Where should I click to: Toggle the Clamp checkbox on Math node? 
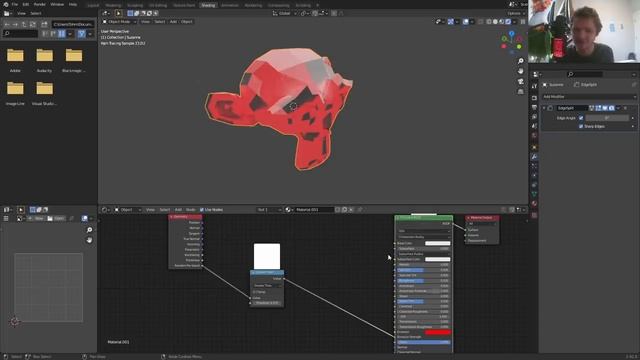click(x=254, y=292)
